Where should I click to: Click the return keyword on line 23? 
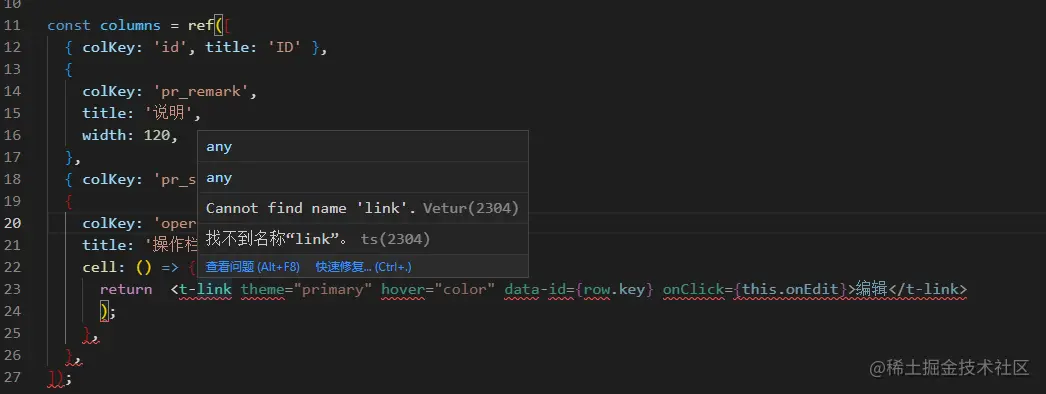(x=126, y=289)
